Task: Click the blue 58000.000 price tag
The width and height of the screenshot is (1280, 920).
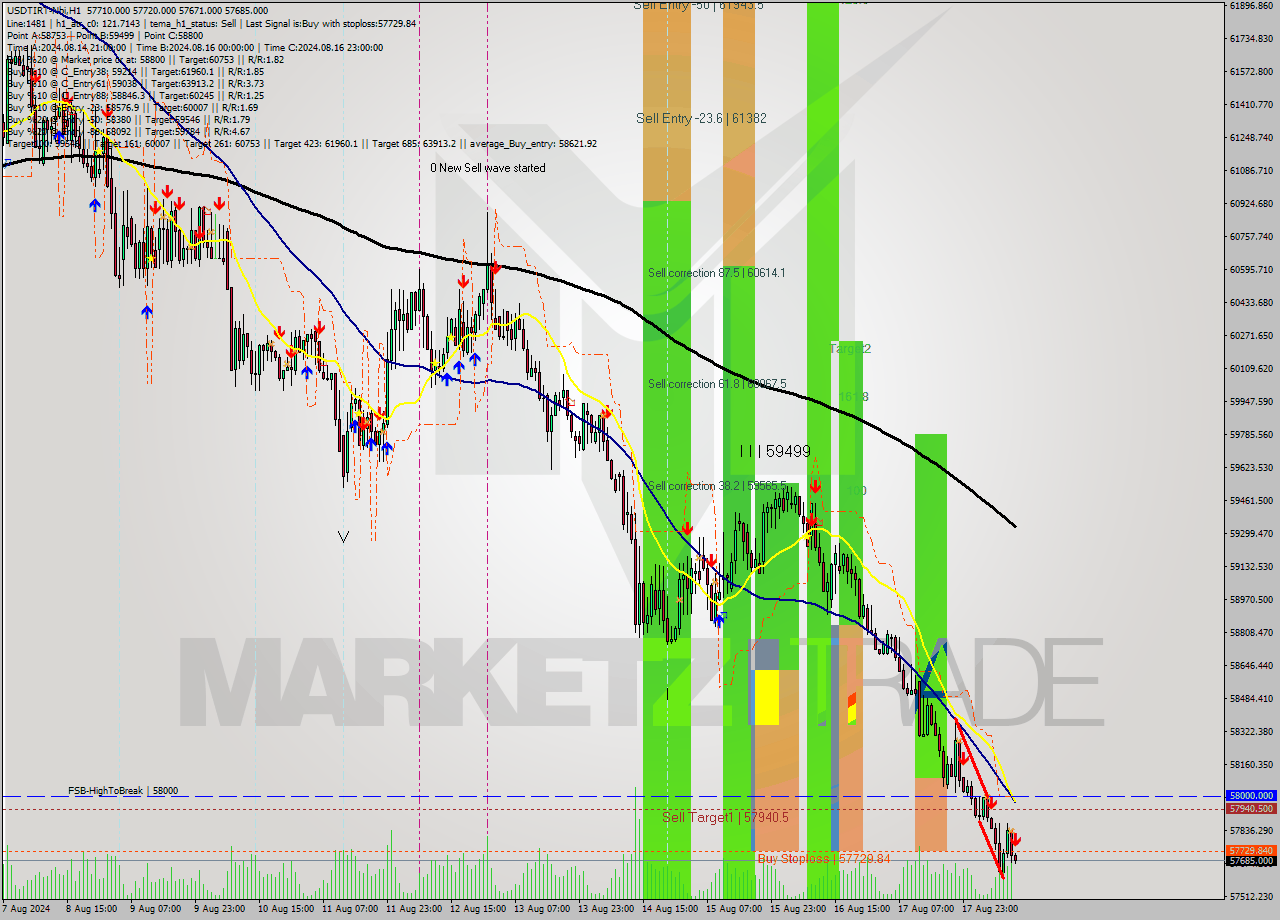Action: pyautogui.click(x=1251, y=796)
